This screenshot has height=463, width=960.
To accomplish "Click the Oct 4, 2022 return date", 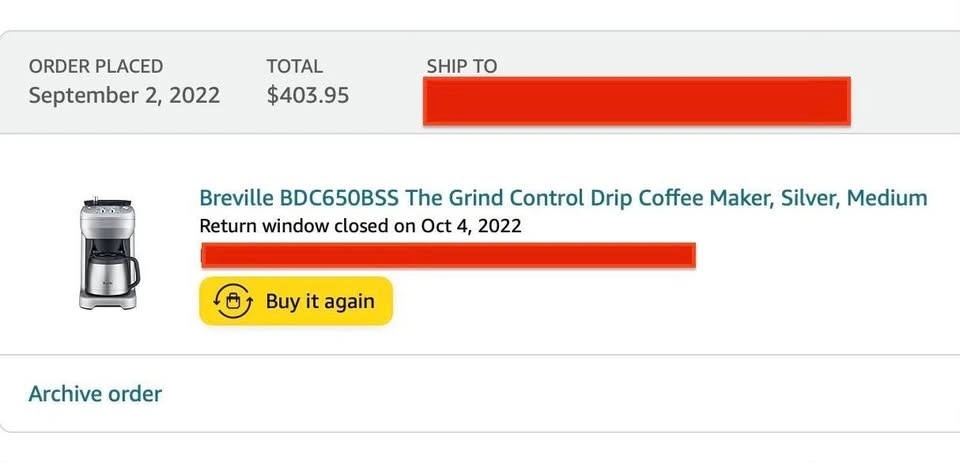I will 471,225.
